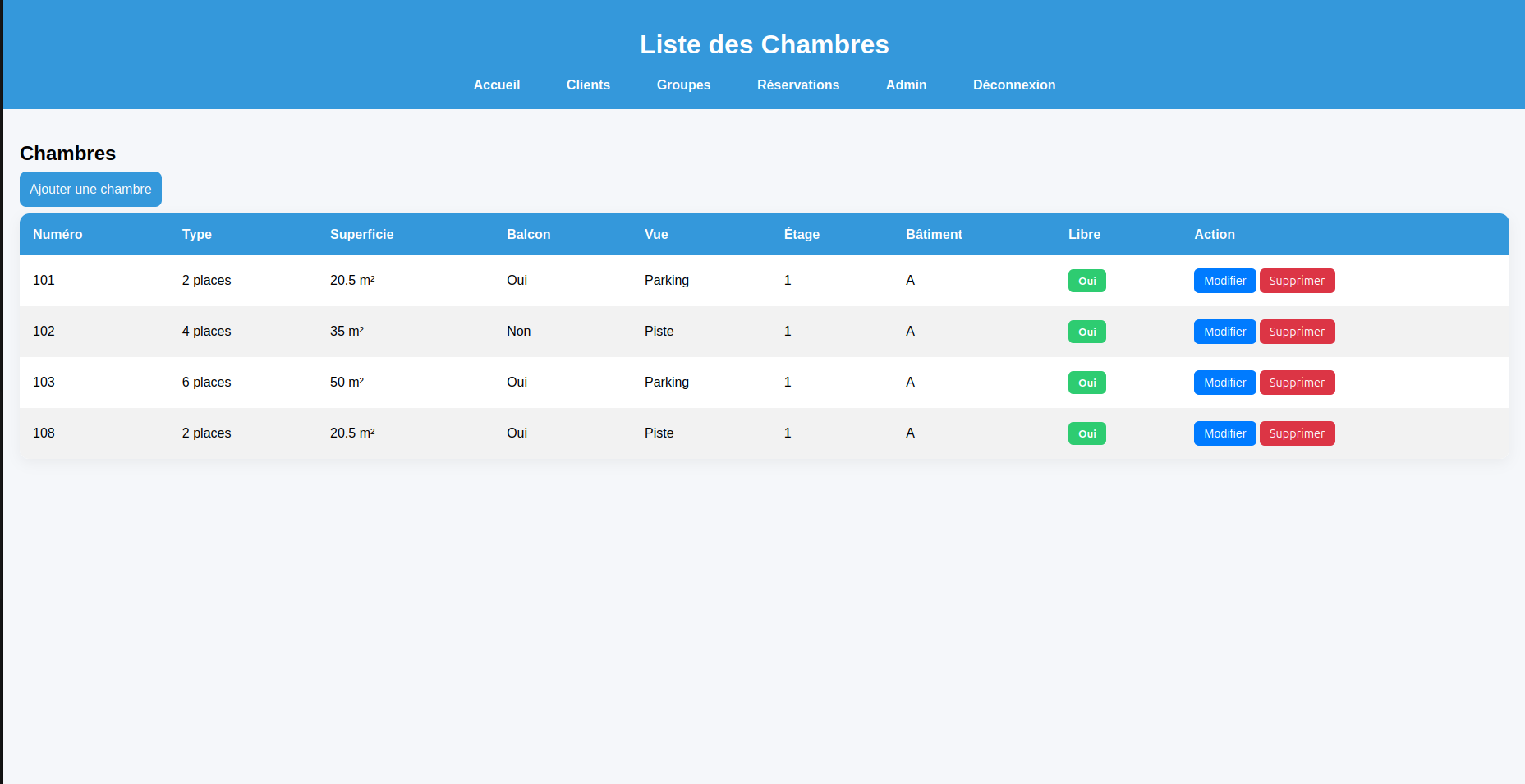This screenshot has height=784, width=1525.
Task: Open the Accueil navigation link
Action: pyautogui.click(x=496, y=85)
